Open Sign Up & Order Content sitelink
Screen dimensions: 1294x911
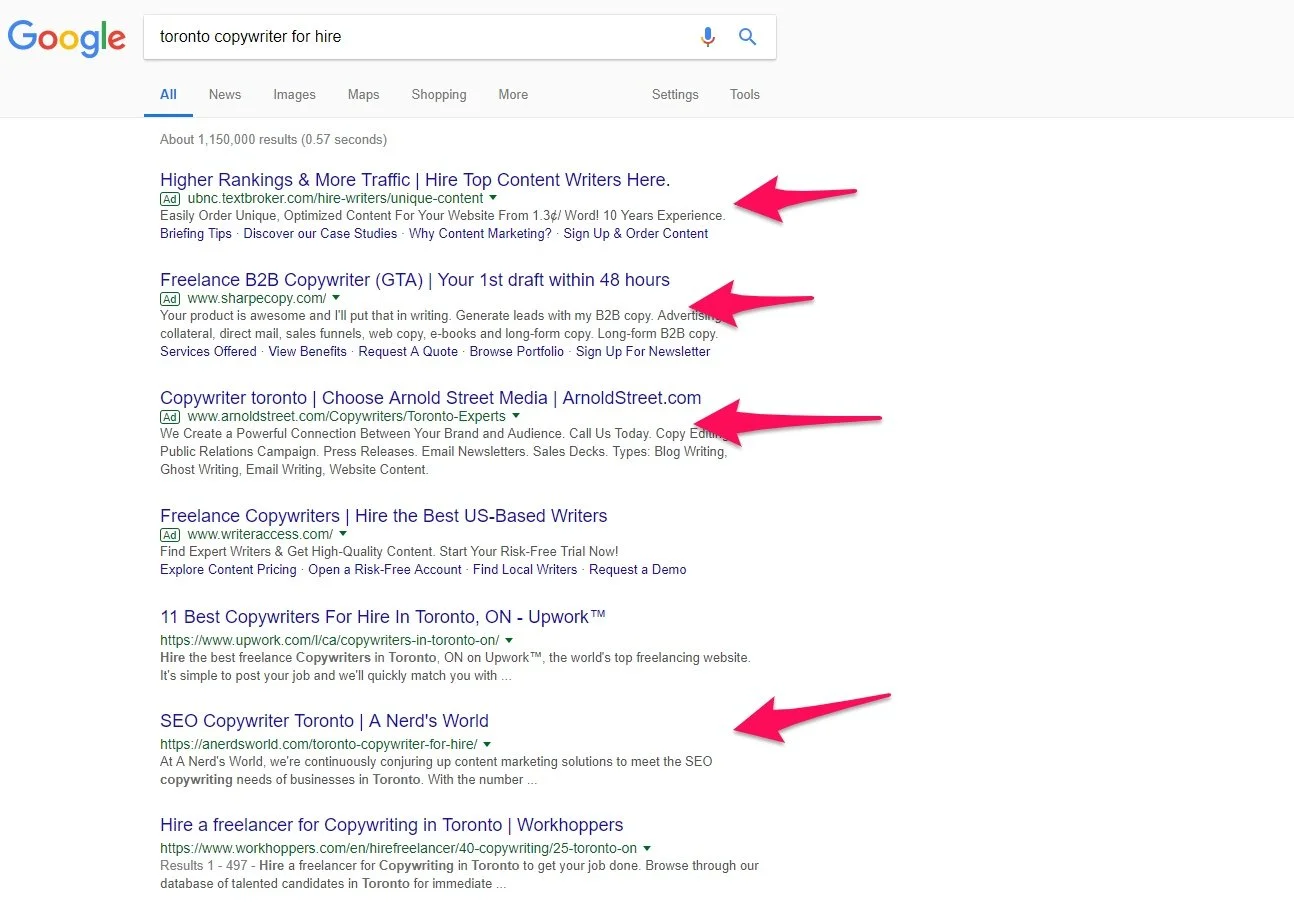(636, 233)
